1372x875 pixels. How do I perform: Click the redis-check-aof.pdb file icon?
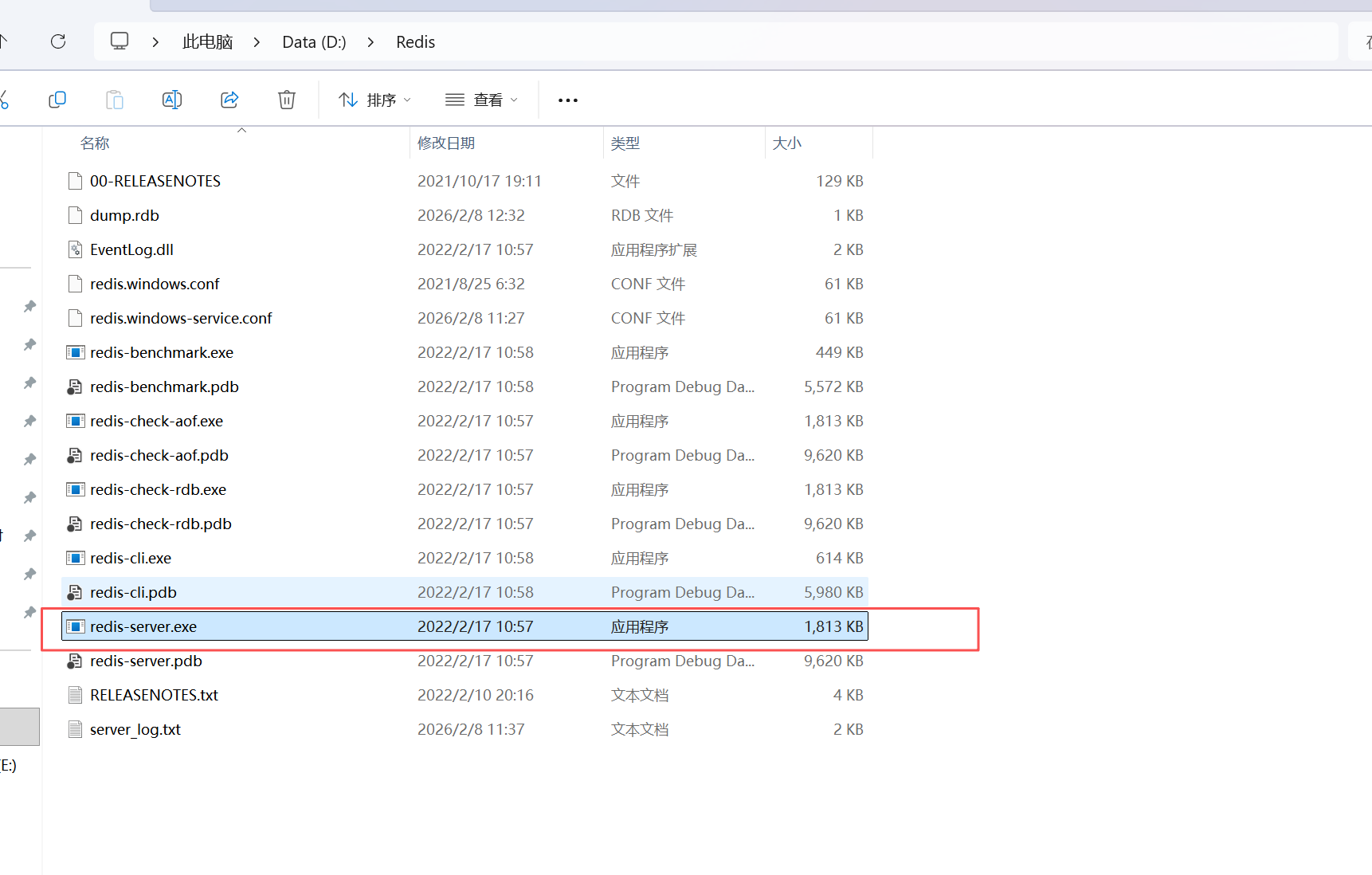coord(75,455)
